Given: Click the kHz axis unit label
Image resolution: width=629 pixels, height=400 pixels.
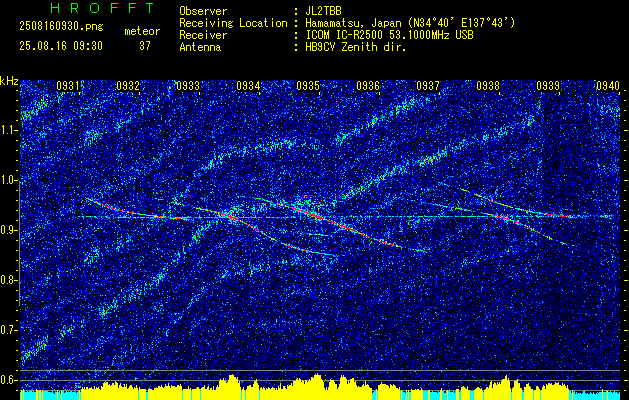Looking at the screenshot, I should pos(9,81).
